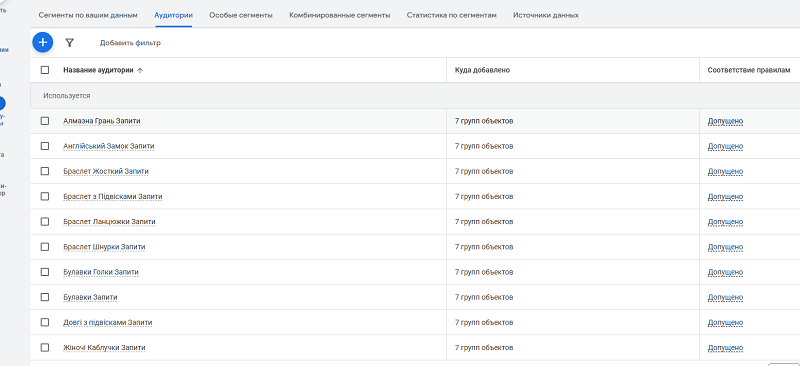Click Допущено status for Браслет Шнурки Запити
Screen dimensions: 800x366
pyautogui.click(x=725, y=247)
